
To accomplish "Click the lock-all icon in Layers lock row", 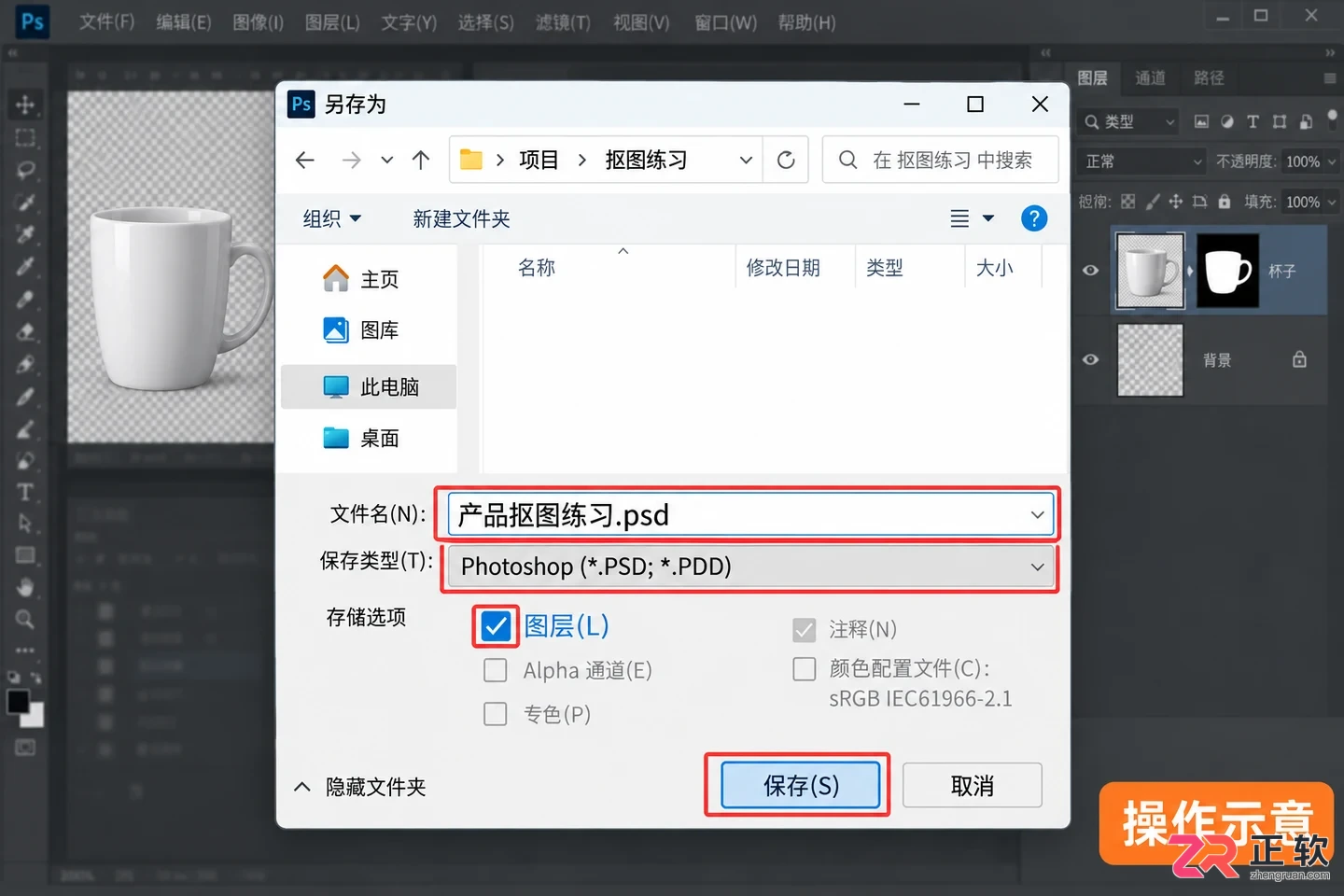I will 1224,201.
